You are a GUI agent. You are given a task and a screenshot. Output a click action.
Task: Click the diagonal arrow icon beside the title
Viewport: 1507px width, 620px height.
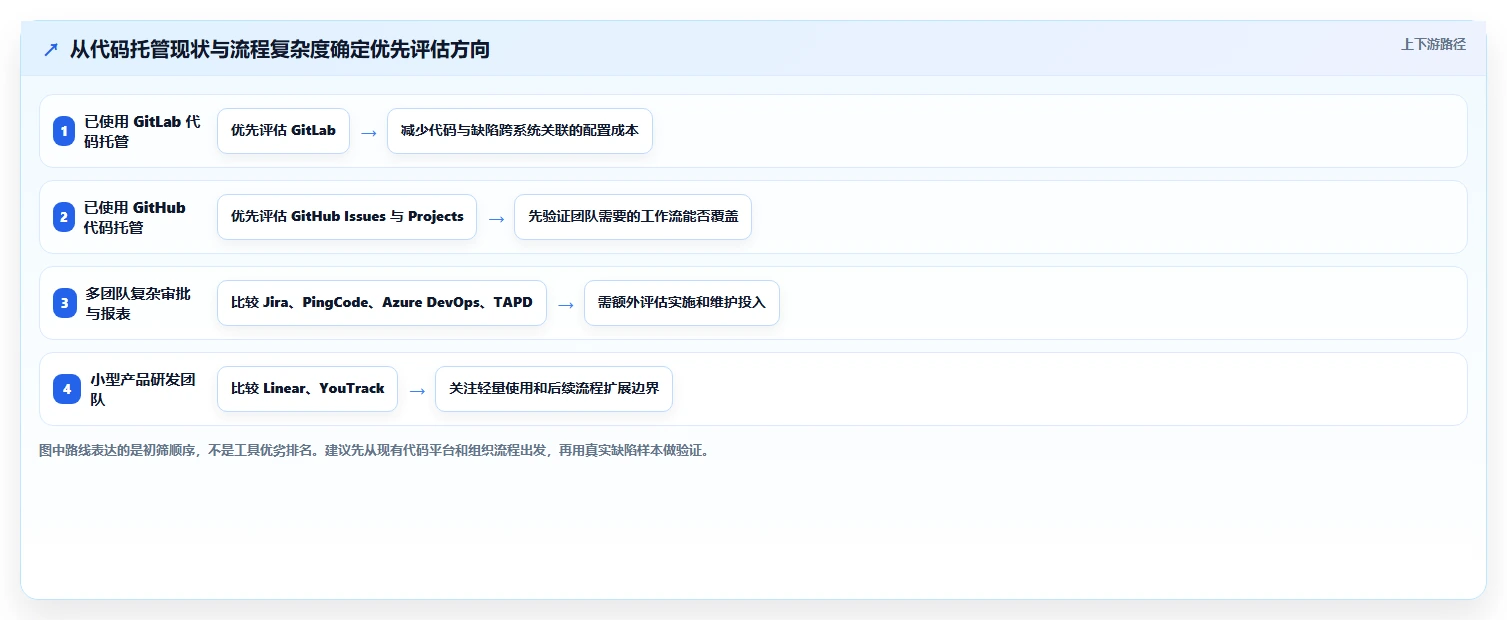click(x=51, y=50)
